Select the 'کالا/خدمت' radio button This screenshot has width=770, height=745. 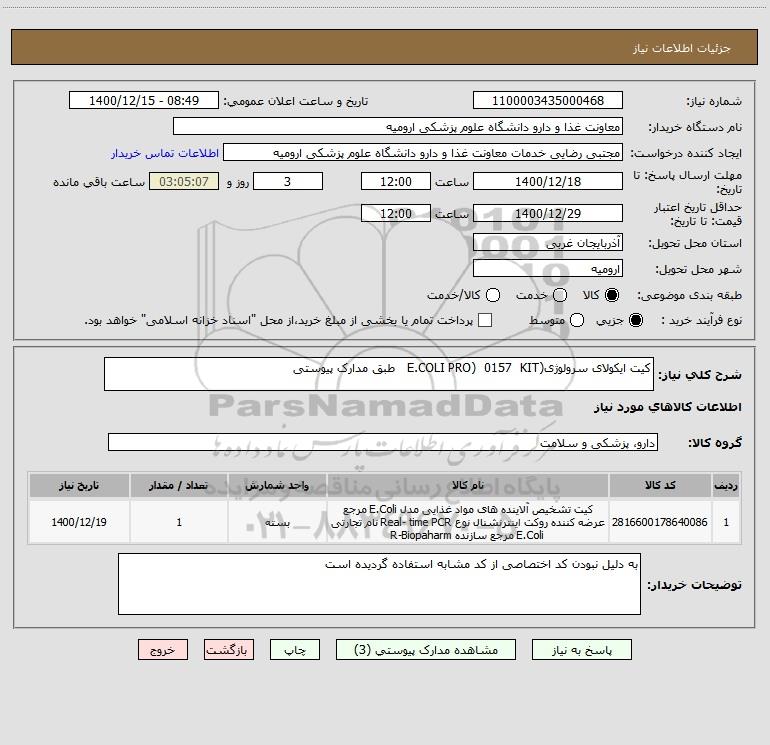click(x=493, y=295)
